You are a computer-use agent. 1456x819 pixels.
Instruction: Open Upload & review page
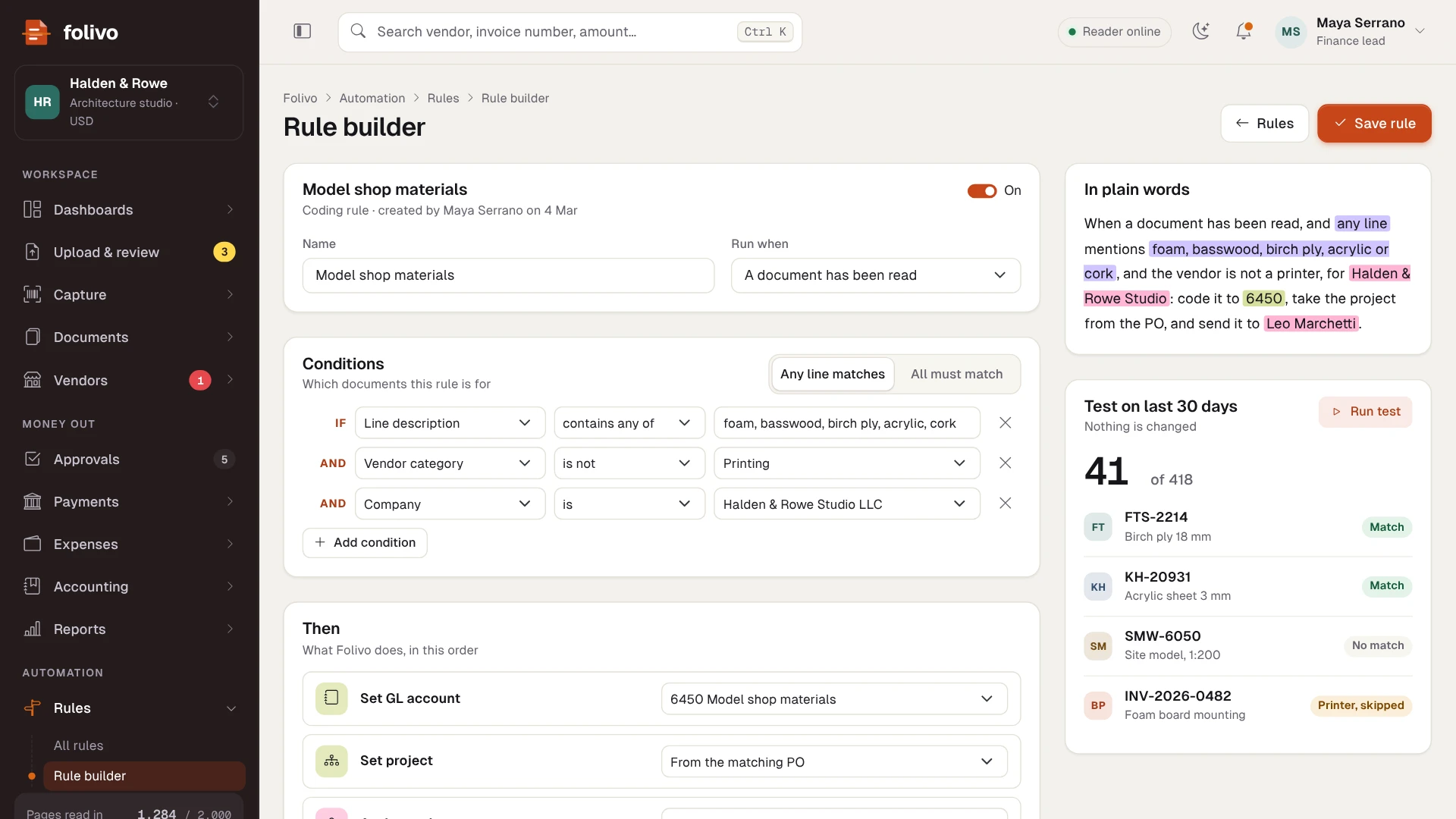point(129,252)
